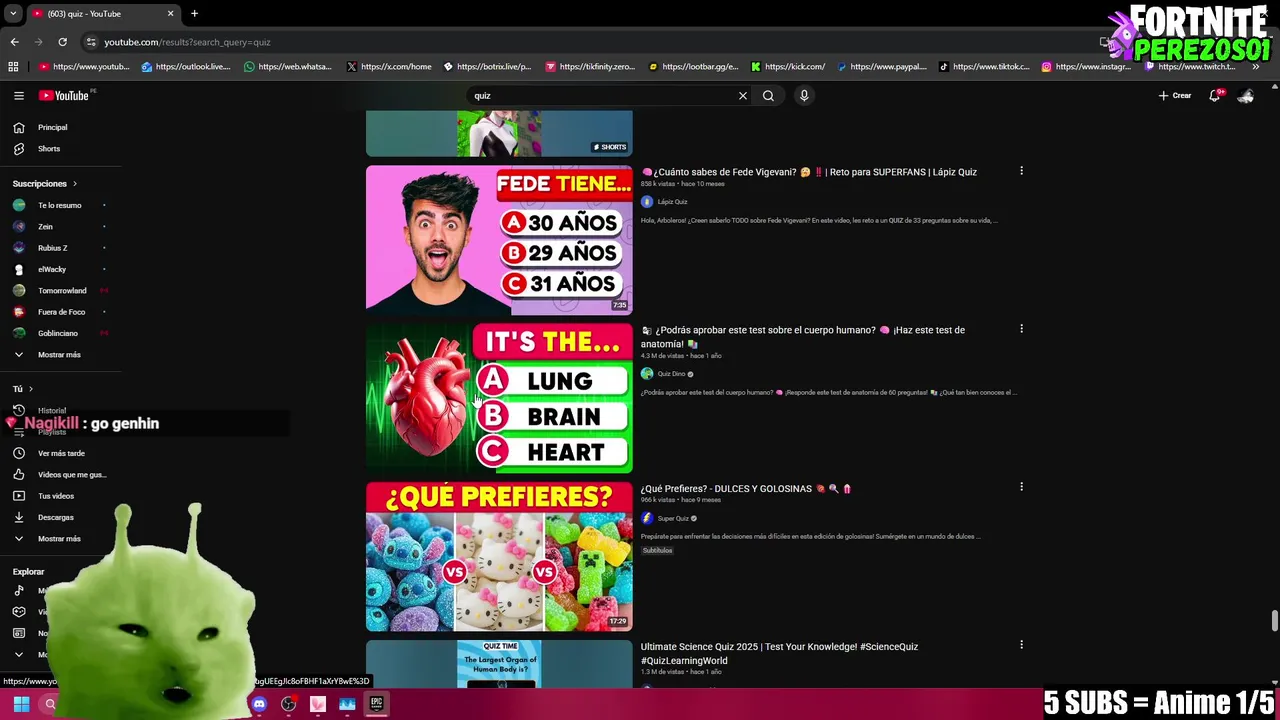The image size is (1280, 720).
Task: Close the quiz - YouTube tab
Action: tap(170, 14)
